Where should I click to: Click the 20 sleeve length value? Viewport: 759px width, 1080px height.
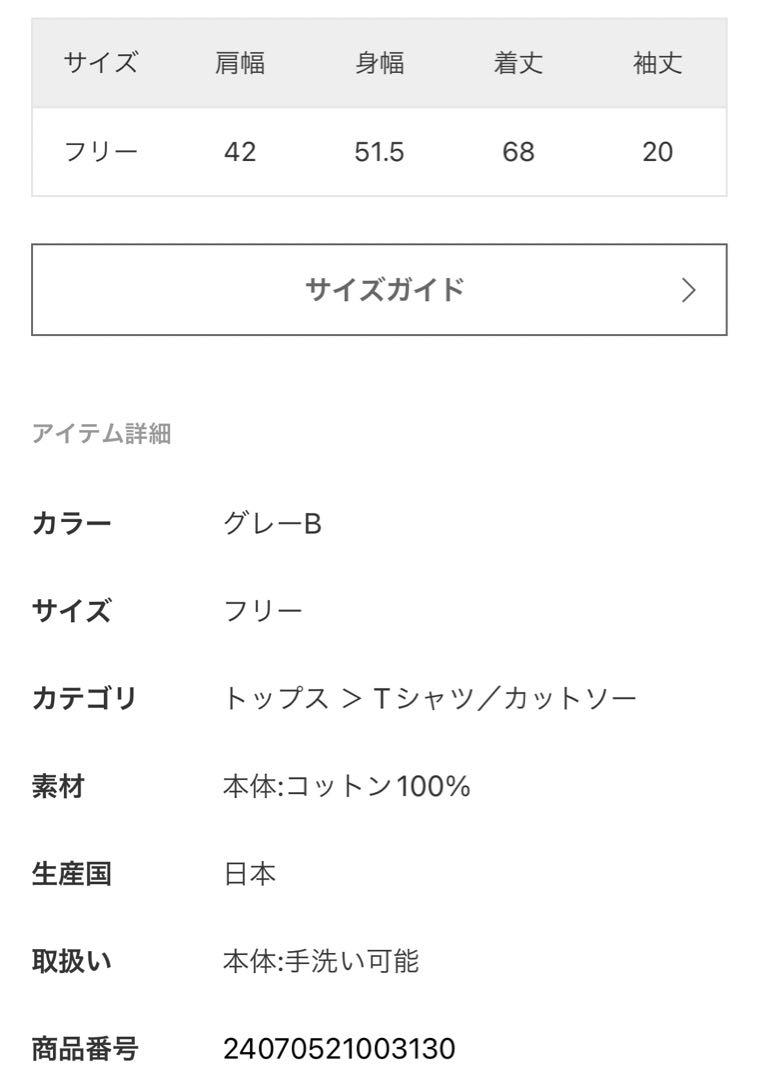pyautogui.click(x=657, y=152)
